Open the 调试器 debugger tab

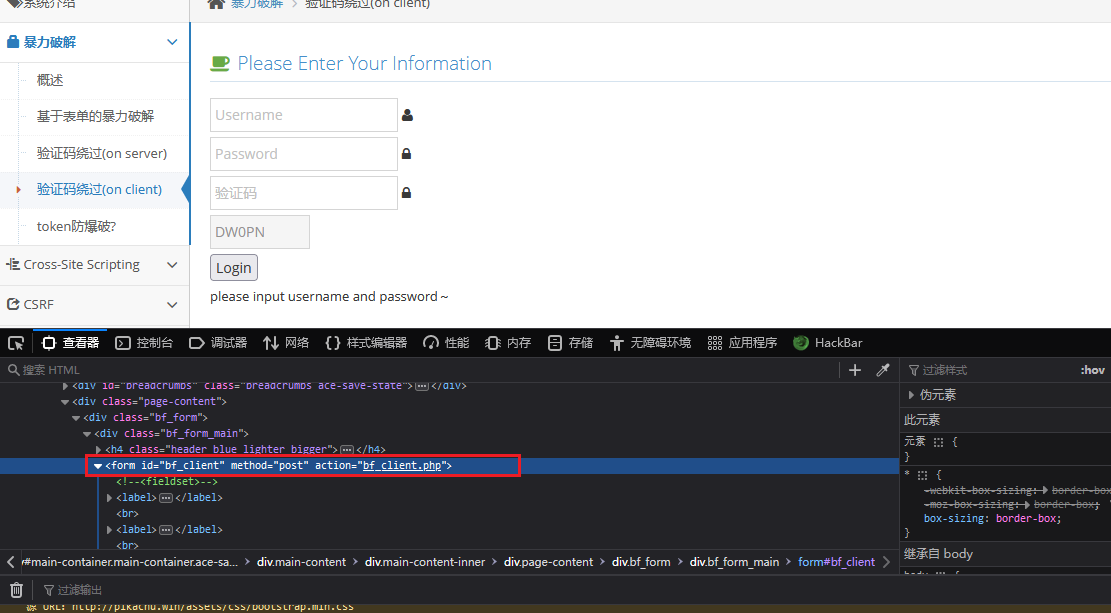(x=218, y=343)
